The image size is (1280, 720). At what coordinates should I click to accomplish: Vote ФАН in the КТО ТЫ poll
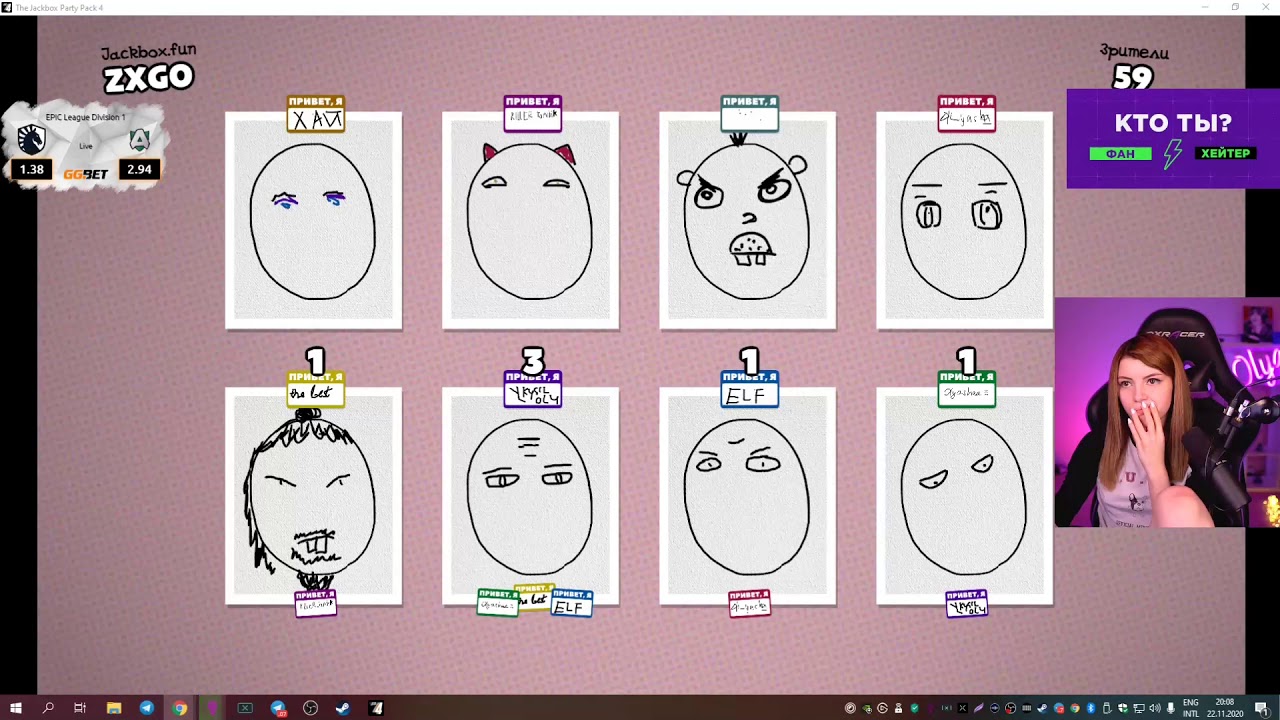click(x=1120, y=153)
